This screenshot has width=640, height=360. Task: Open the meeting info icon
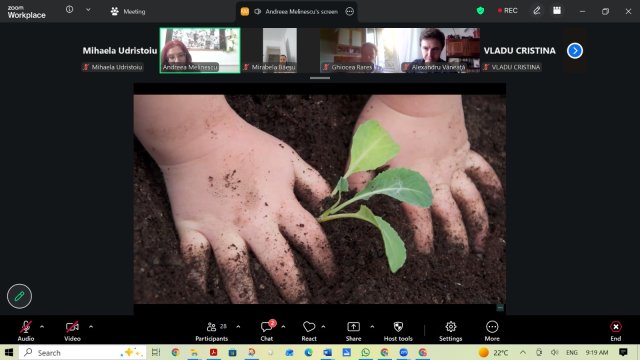pyautogui.click(x=69, y=9)
